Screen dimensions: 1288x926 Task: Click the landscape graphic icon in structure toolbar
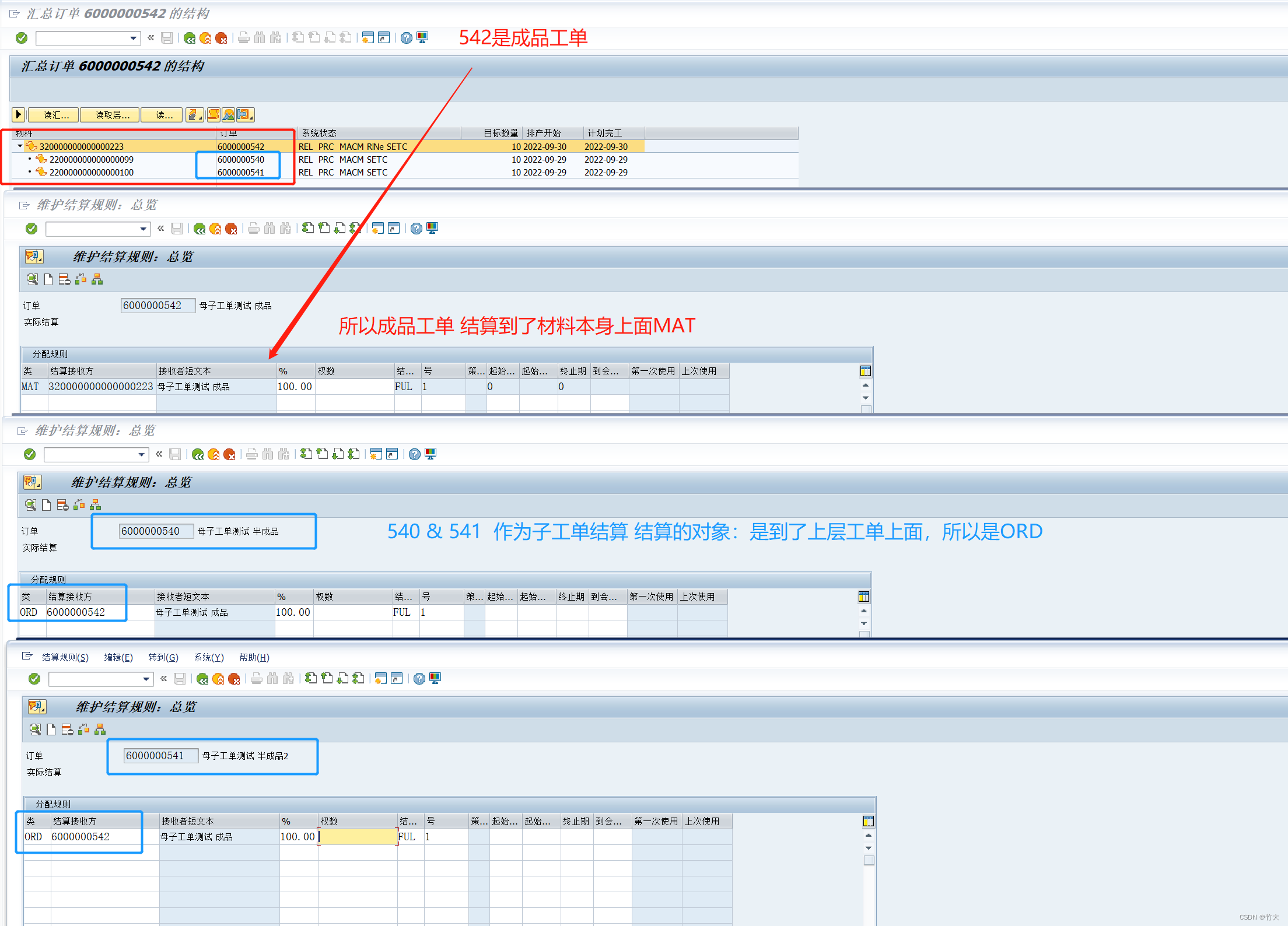pos(229,115)
